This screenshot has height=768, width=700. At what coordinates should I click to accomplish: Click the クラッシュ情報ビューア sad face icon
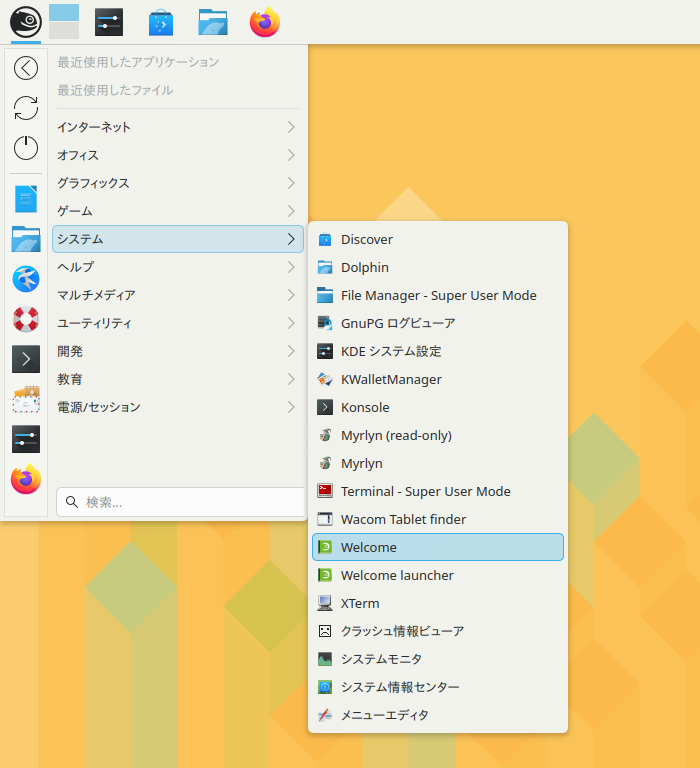pyautogui.click(x=325, y=631)
